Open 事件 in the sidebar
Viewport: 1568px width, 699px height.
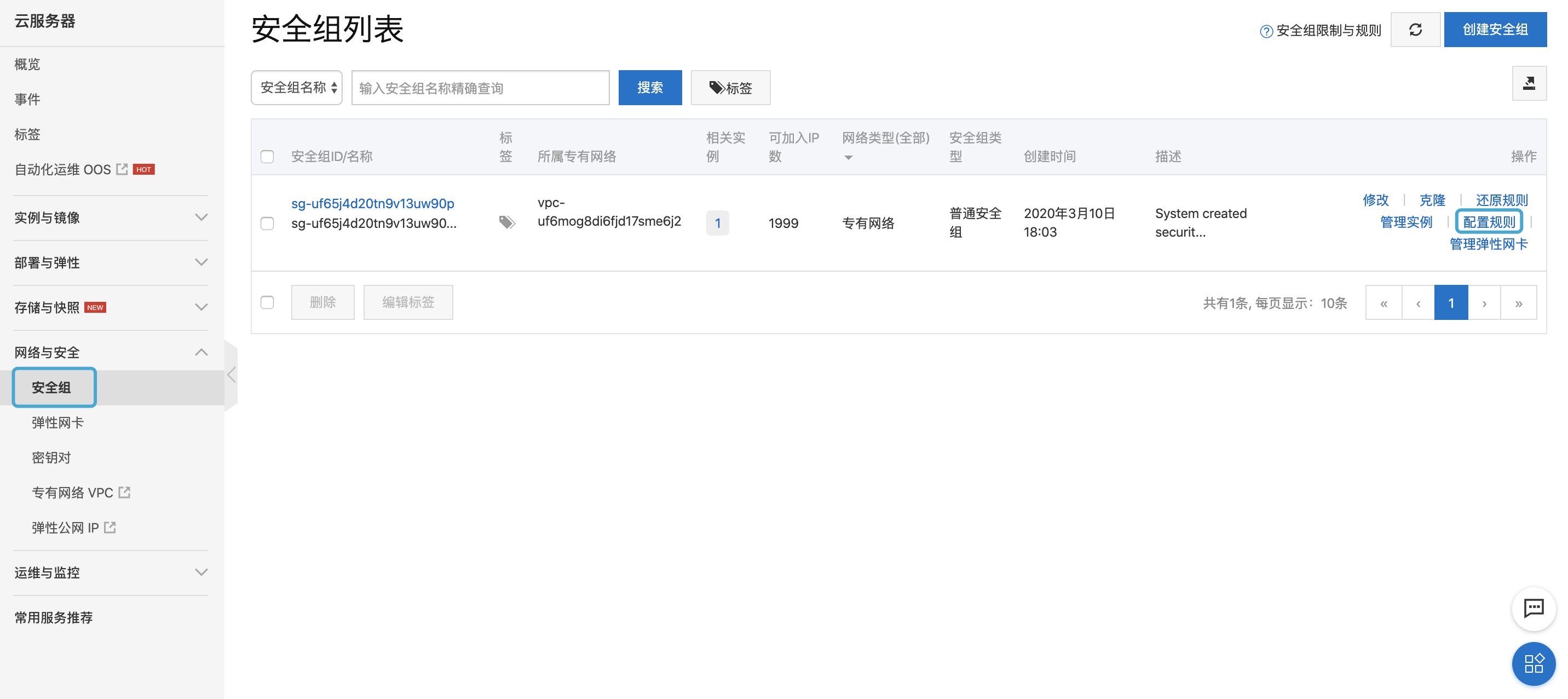[27, 99]
